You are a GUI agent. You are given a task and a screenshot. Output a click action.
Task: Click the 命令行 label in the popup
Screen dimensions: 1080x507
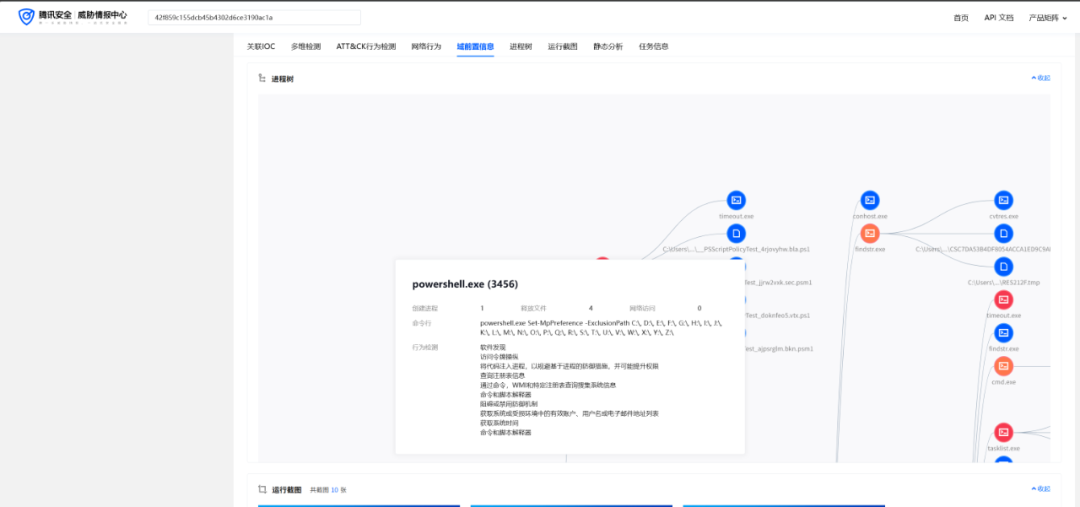pyautogui.click(x=422, y=323)
